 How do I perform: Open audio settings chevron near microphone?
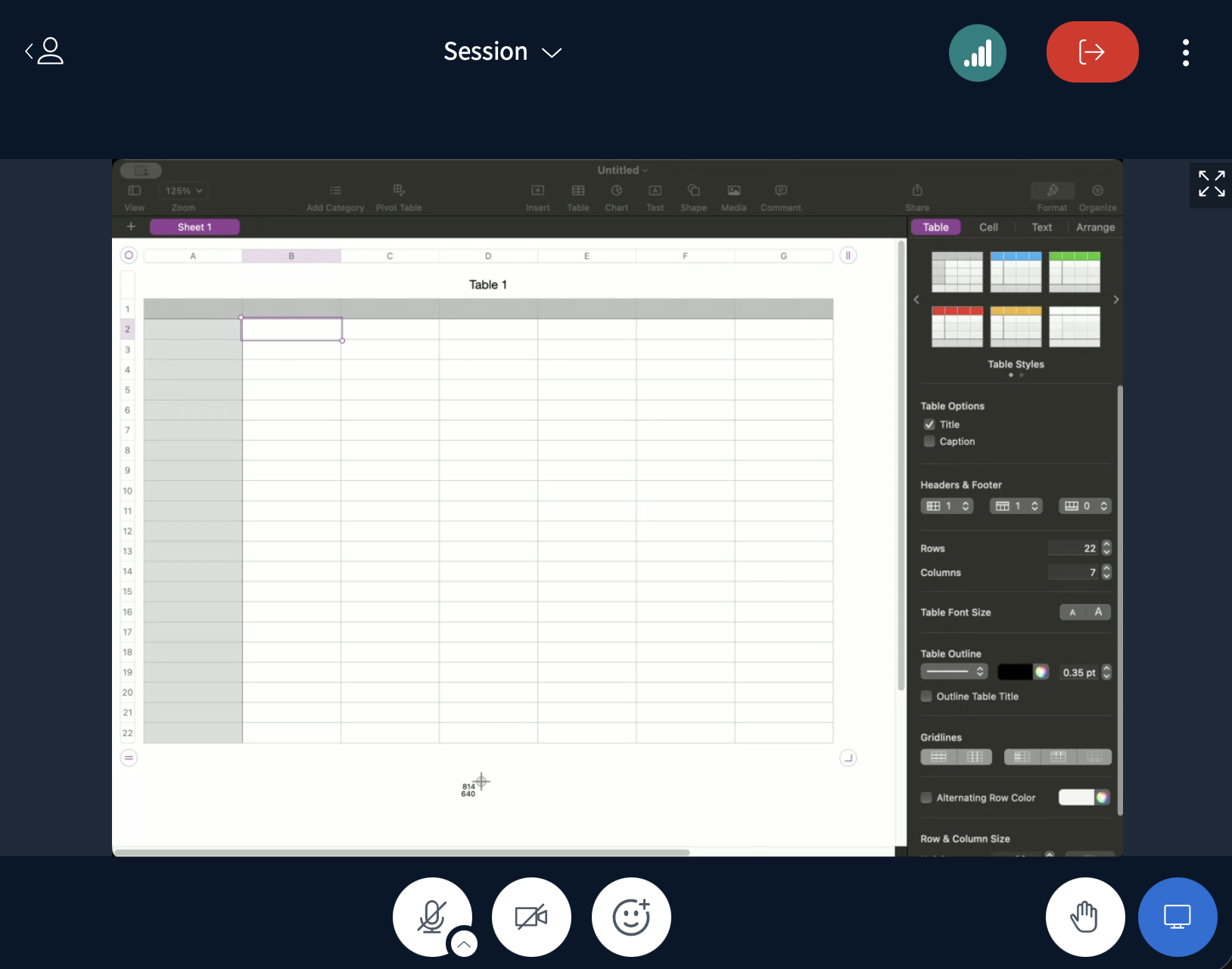point(464,944)
